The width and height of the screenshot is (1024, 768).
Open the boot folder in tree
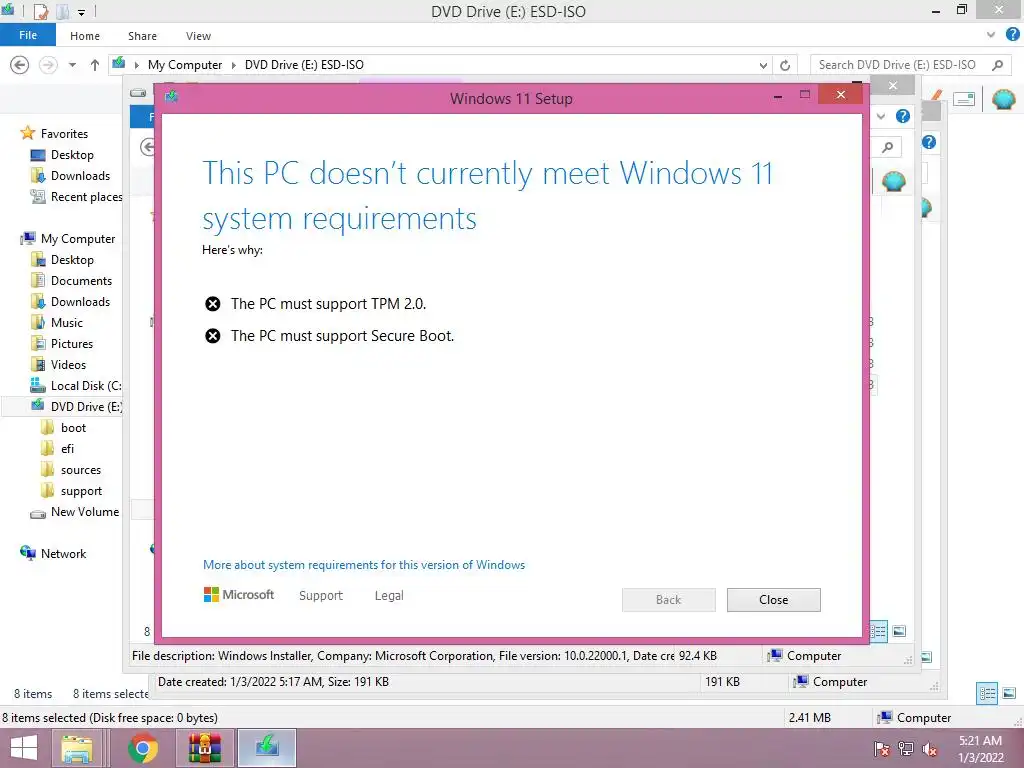73,428
